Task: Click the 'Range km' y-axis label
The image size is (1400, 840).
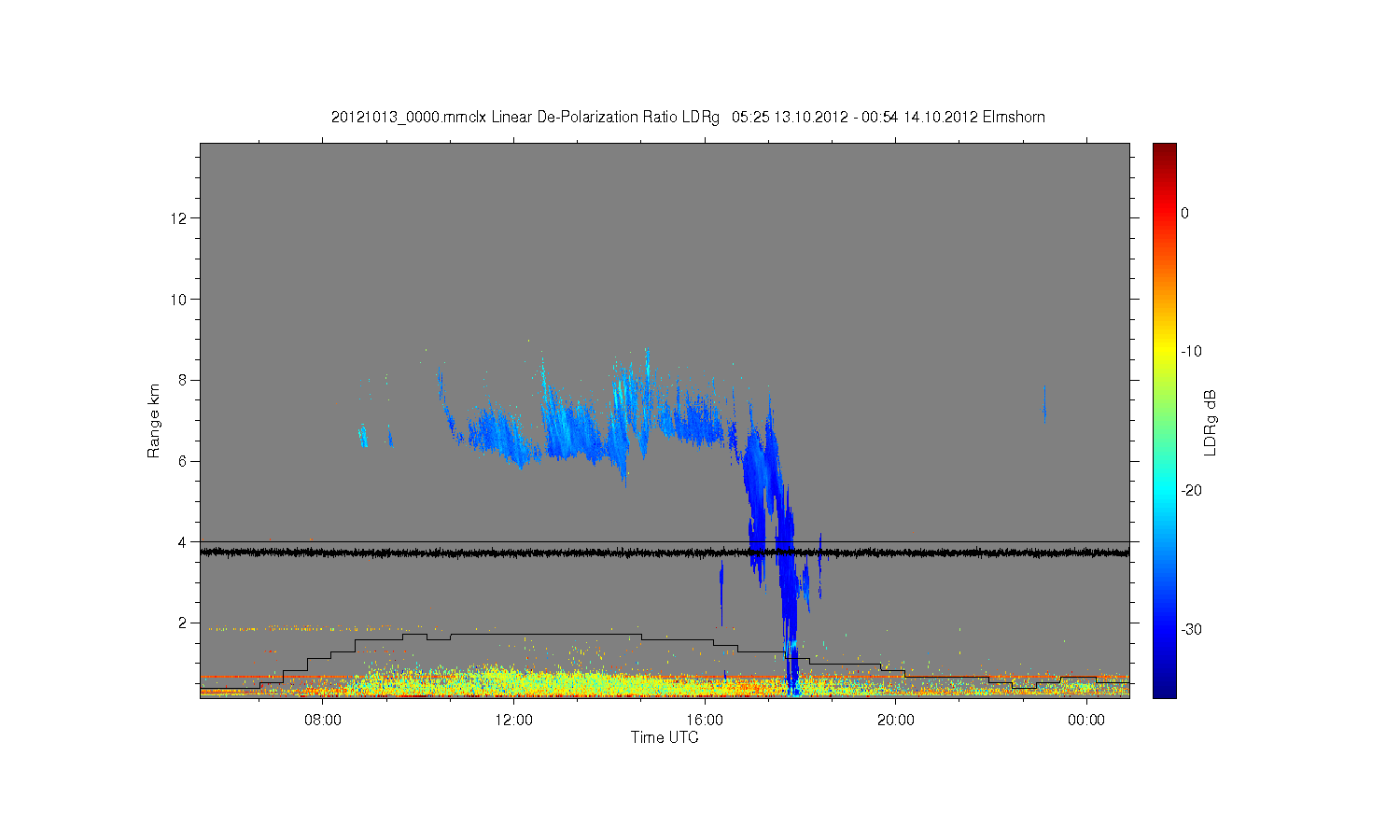Action: point(154,421)
